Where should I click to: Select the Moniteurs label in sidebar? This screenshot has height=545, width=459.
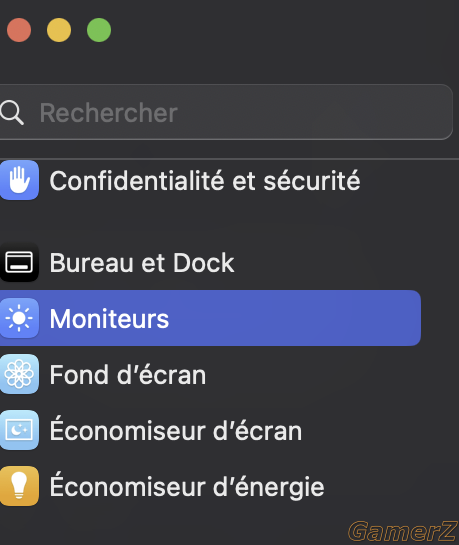(109, 319)
